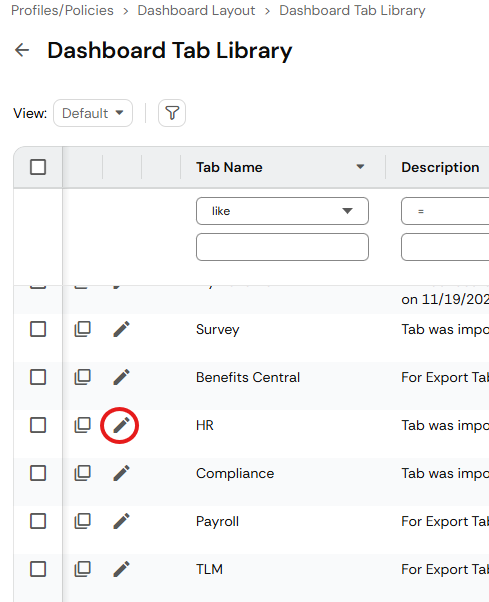Open the filter funnel icon

[172, 113]
